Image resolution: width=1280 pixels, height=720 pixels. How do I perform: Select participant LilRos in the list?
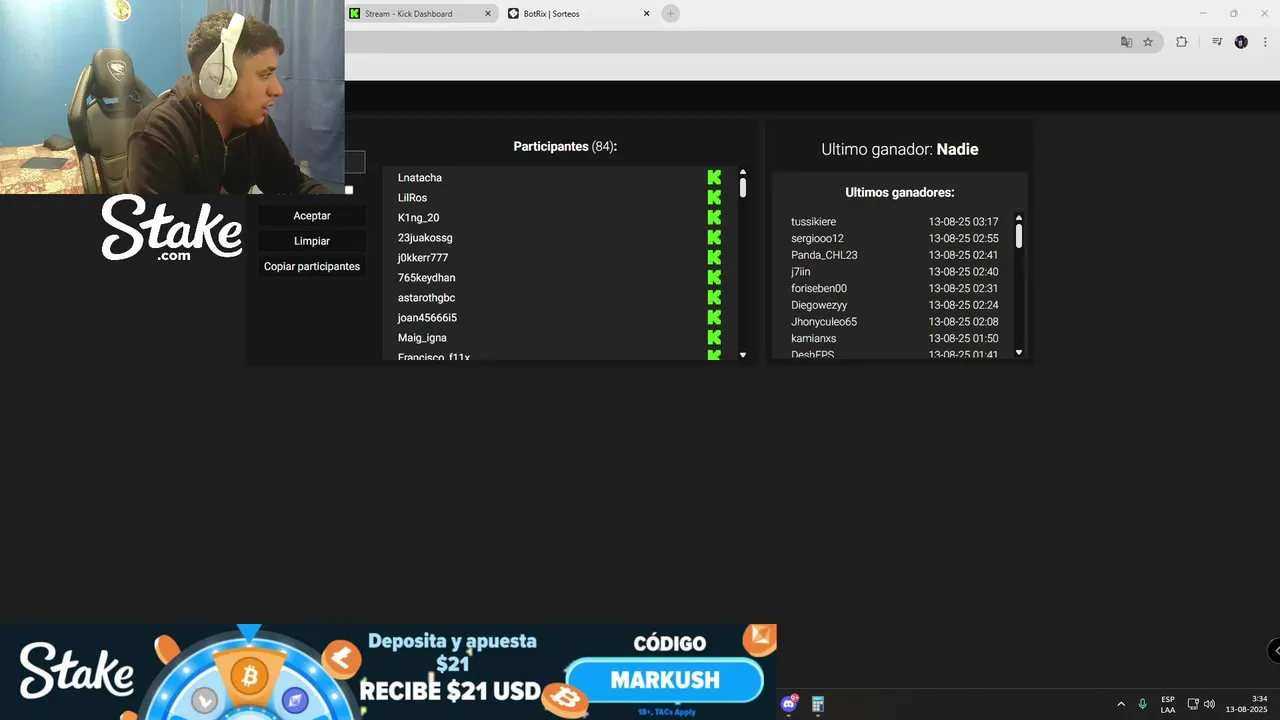click(x=412, y=197)
